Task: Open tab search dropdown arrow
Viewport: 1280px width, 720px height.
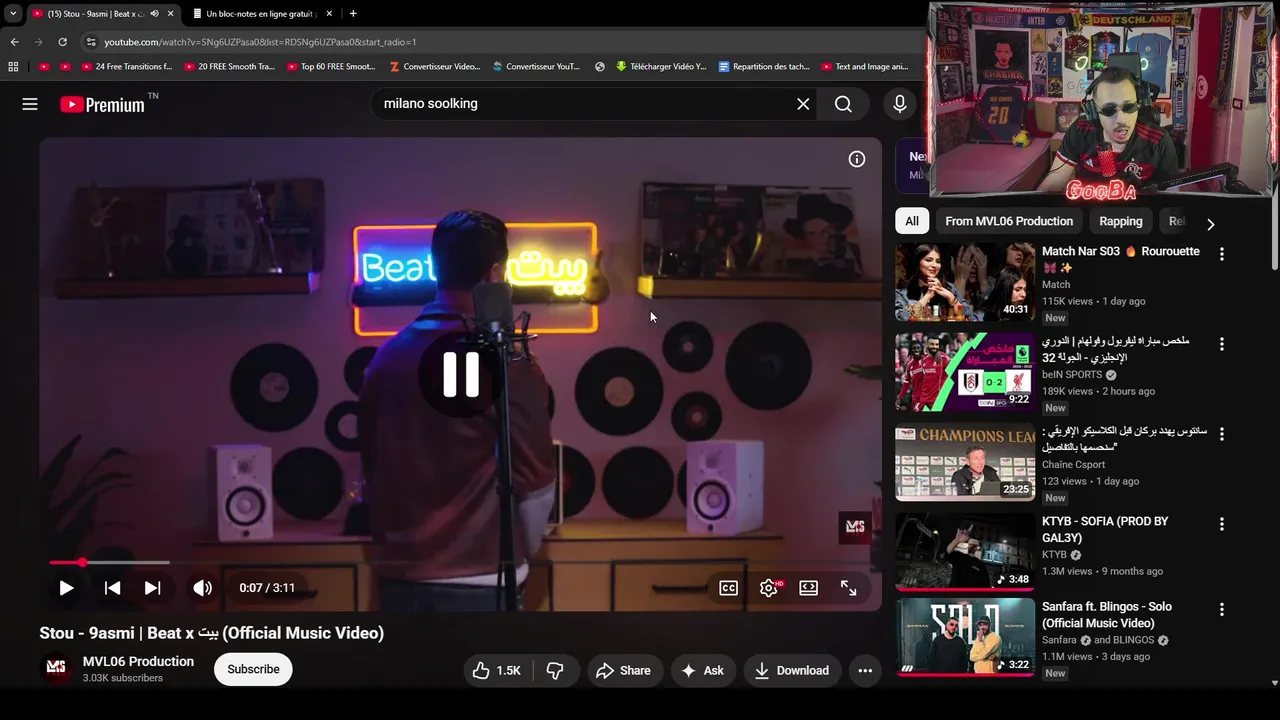Action: tap(13, 14)
